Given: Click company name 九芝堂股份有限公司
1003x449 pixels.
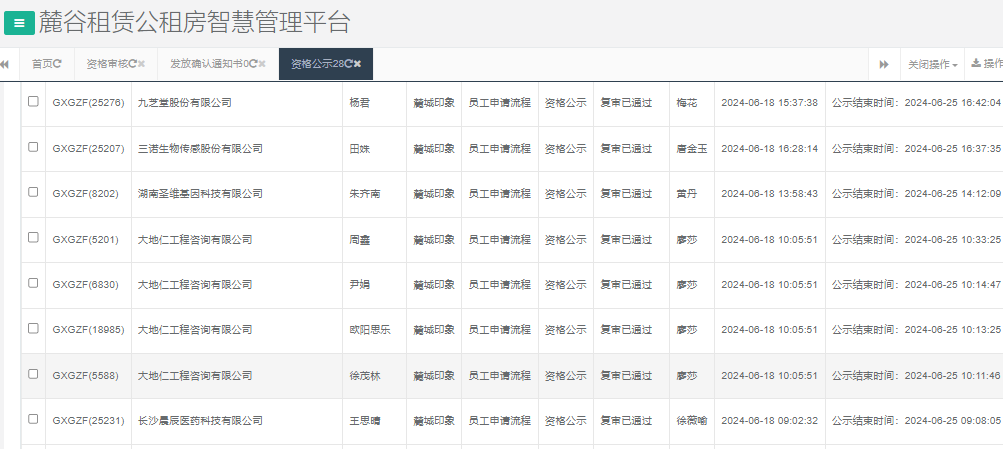Looking at the screenshot, I should tap(184, 103).
